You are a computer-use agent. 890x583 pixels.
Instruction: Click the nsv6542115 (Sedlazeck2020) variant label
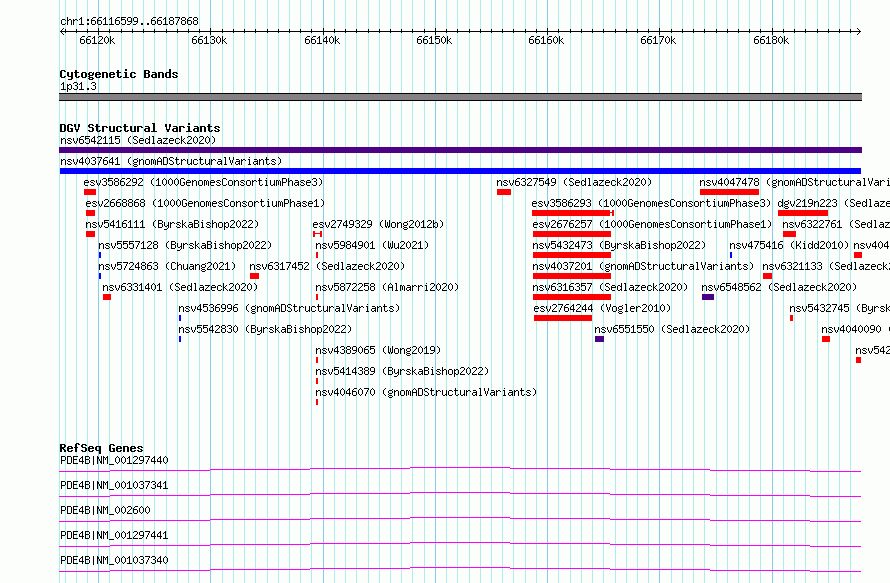pyautogui.click(x=138, y=140)
